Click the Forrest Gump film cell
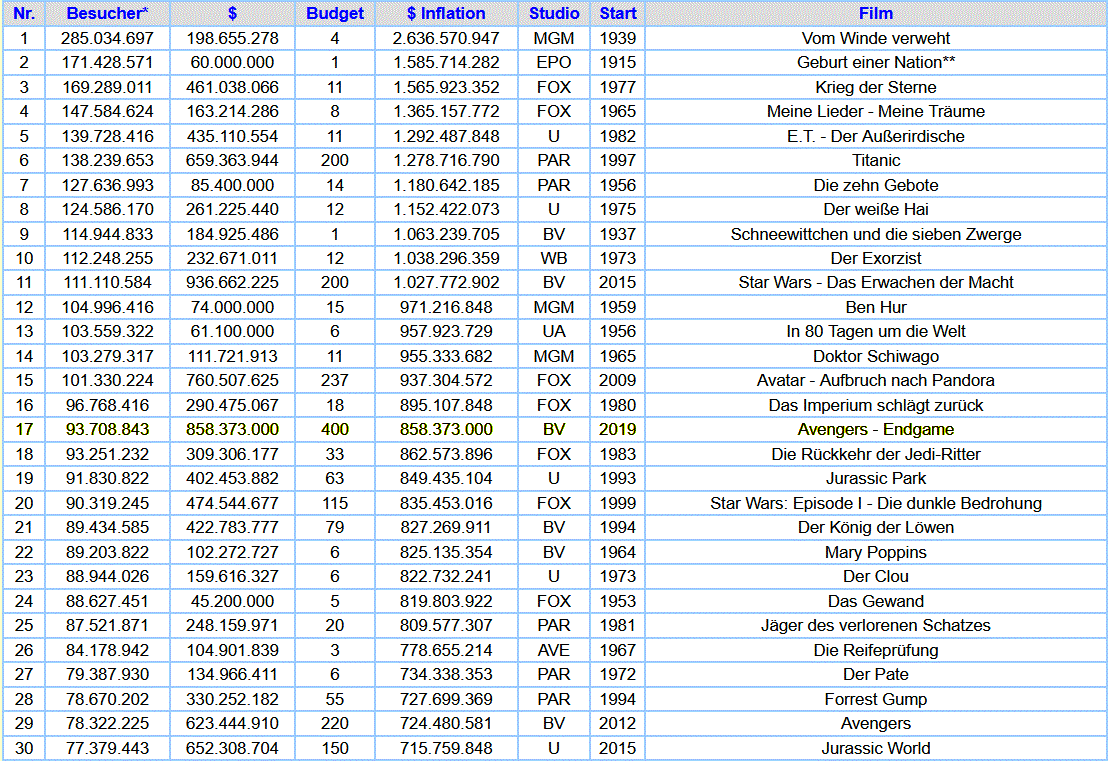 tap(876, 699)
